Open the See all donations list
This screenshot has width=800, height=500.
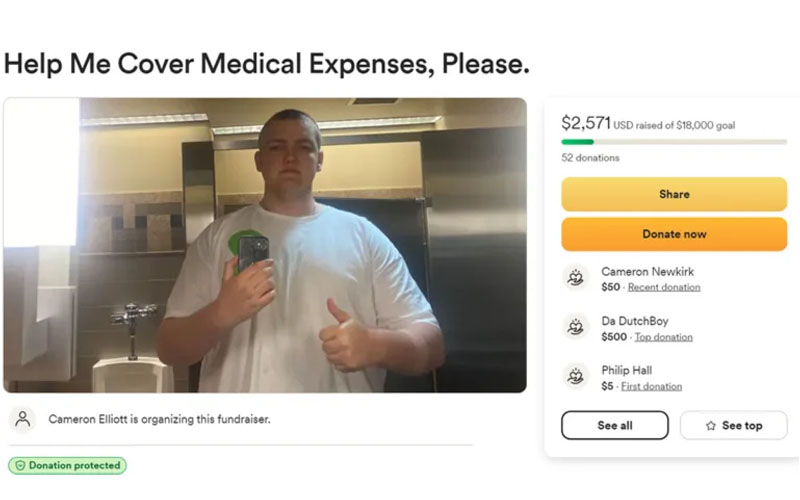click(615, 425)
